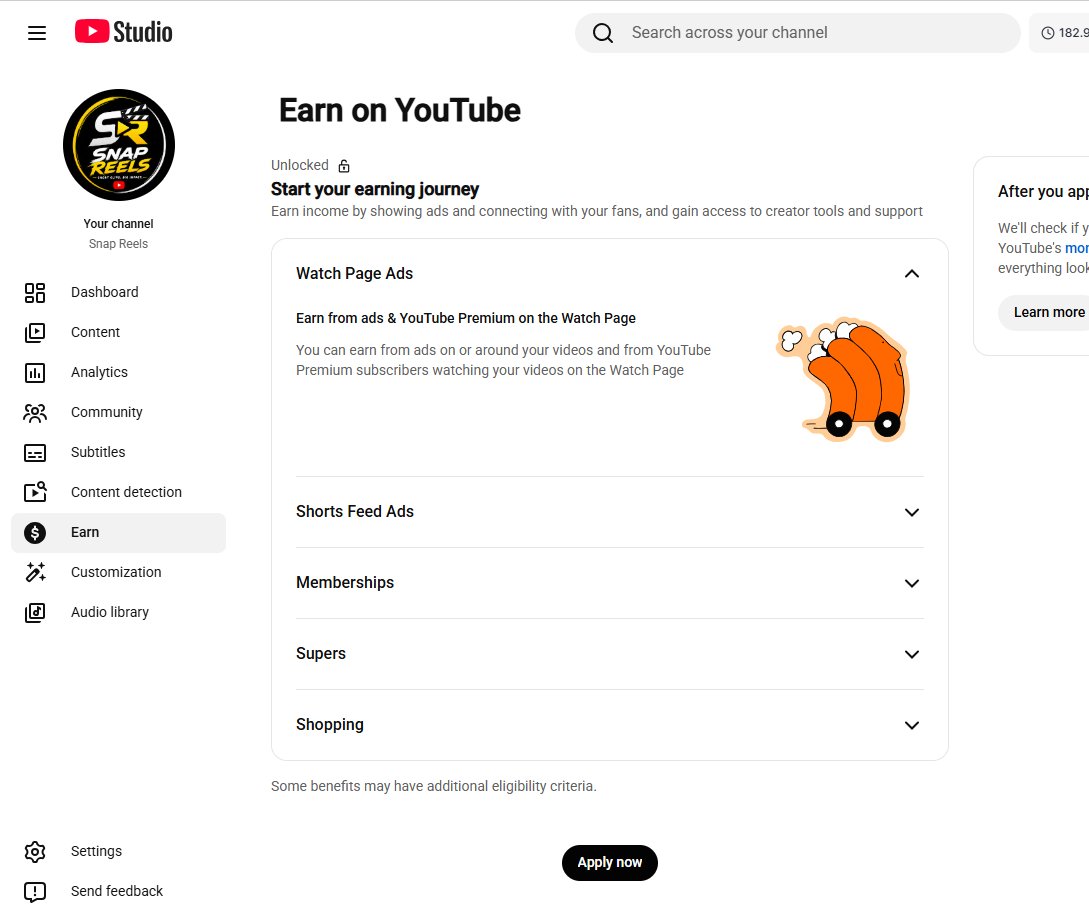This screenshot has width=1089, height=910.
Task: Expand the Memberships section
Action: click(912, 584)
